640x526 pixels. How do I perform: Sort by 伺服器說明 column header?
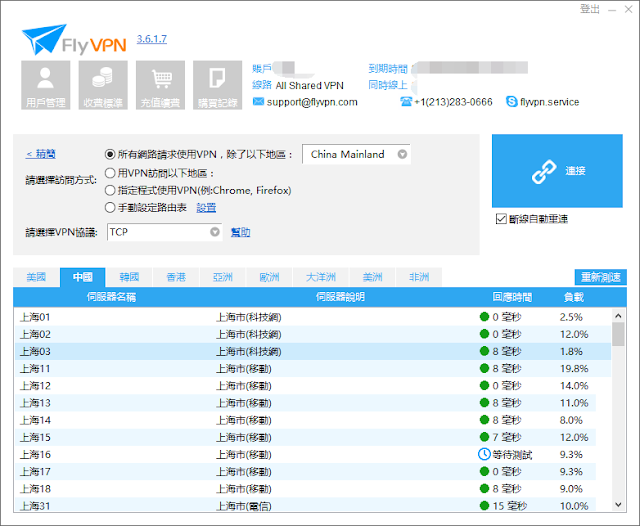coord(340,297)
